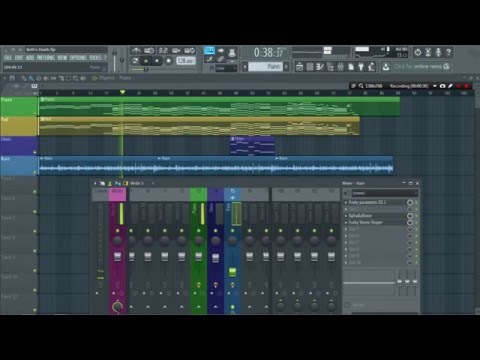
Task: Open the Playlist window from toolbar
Action: pyautogui.click(x=299, y=67)
